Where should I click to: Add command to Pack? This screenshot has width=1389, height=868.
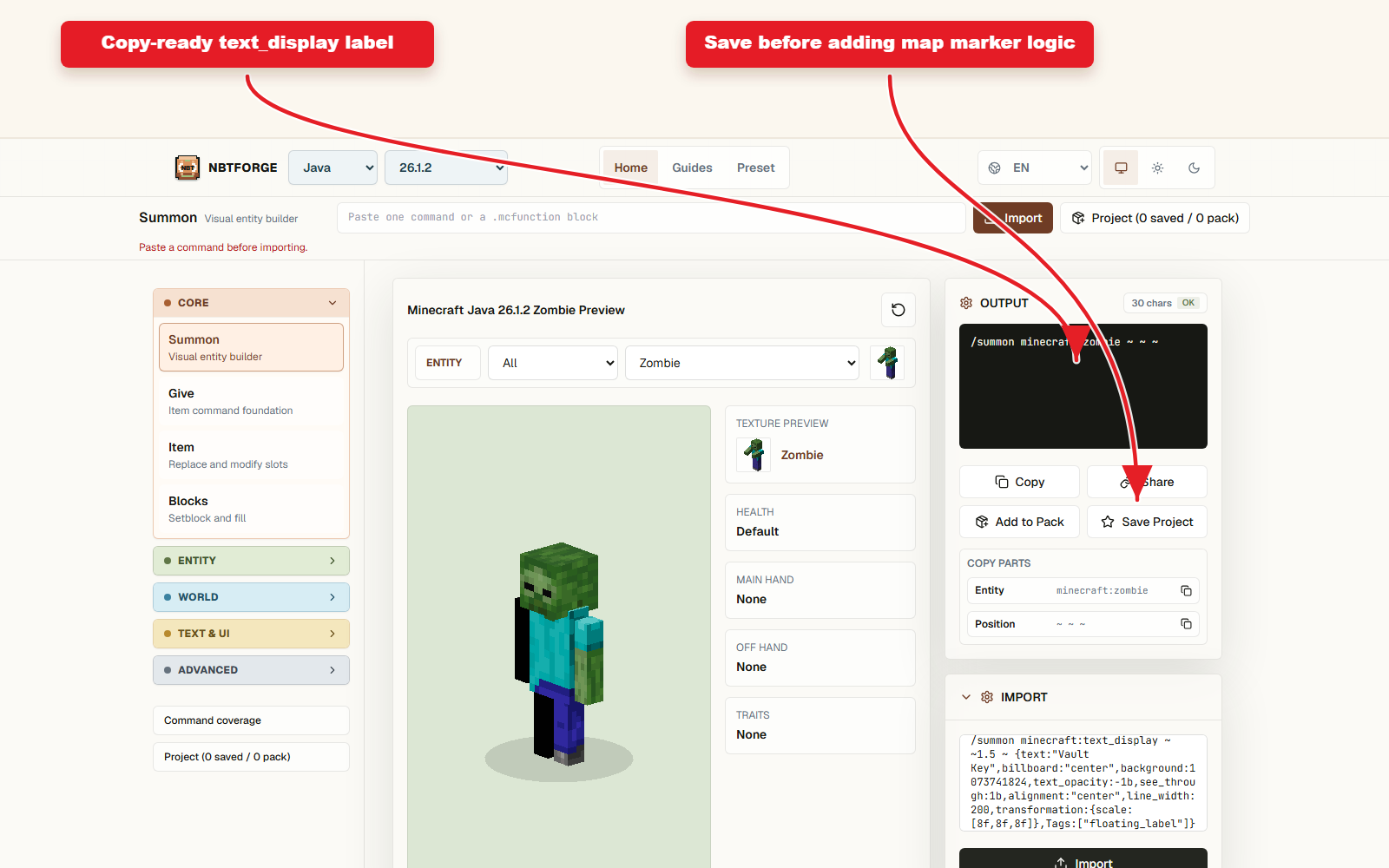point(1019,522)
